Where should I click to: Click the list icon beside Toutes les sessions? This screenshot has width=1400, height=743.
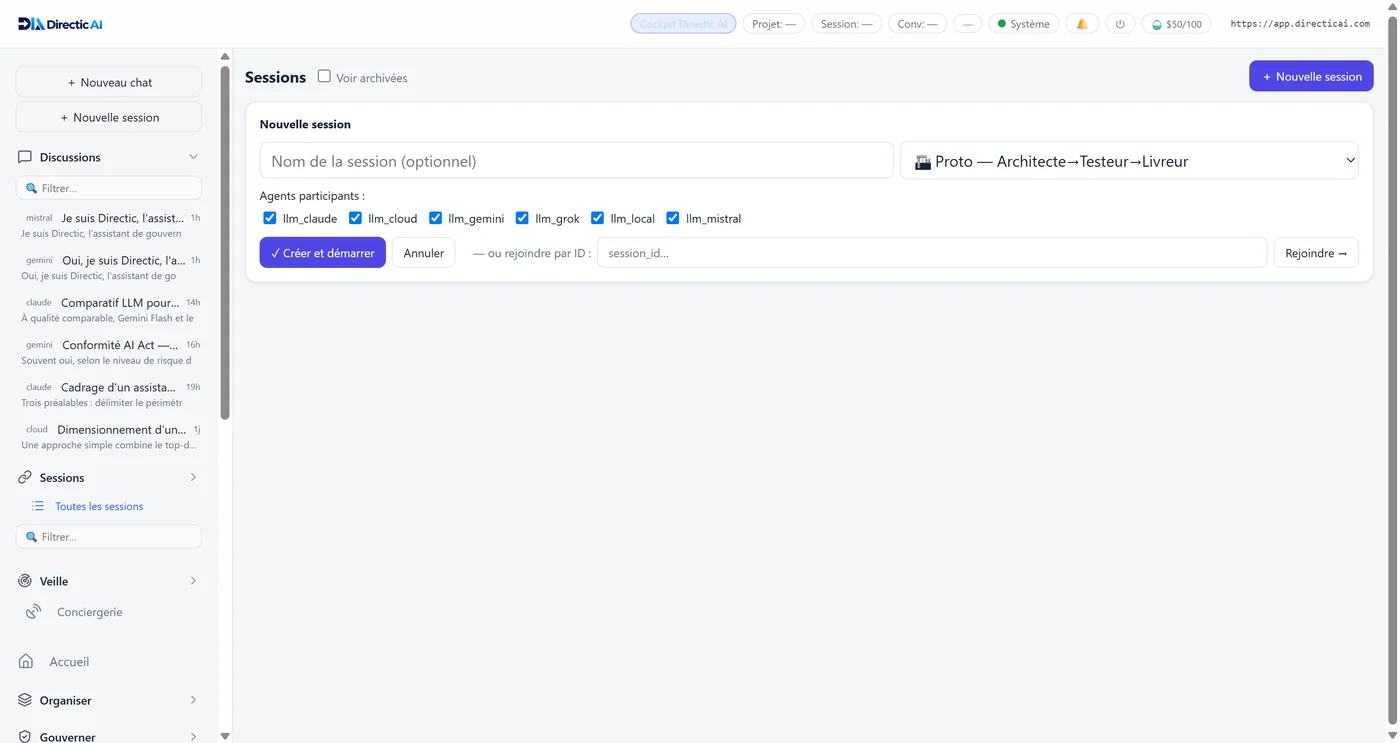(x=38, y=506)
